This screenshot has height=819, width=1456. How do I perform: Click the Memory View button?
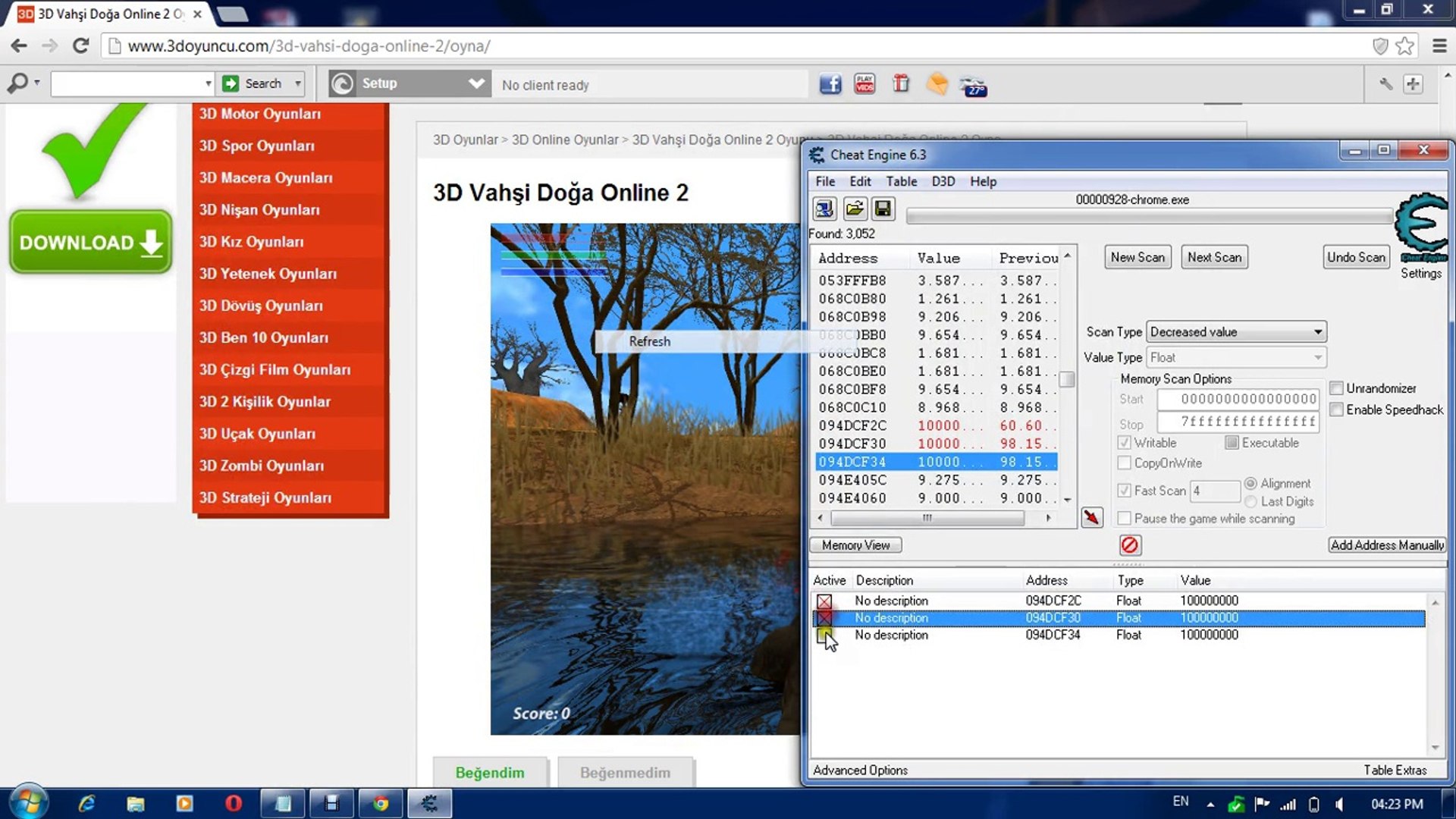click(x=855, y=545)
